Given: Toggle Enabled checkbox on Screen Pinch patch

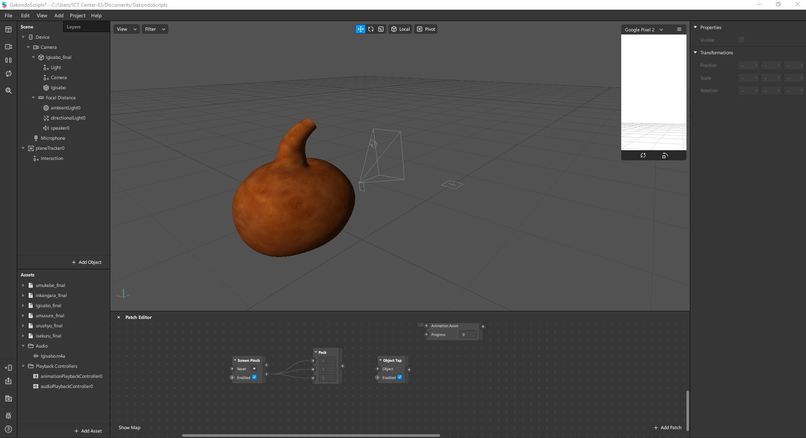Looking at the screenshot, I should (x=254, y=377).
